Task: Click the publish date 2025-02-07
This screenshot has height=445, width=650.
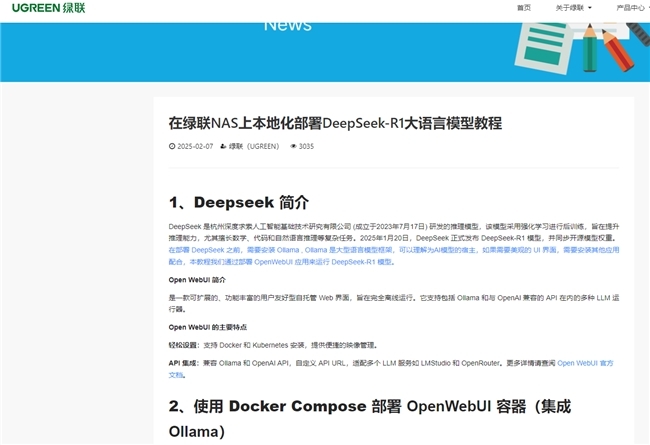Action: point(195,146)
